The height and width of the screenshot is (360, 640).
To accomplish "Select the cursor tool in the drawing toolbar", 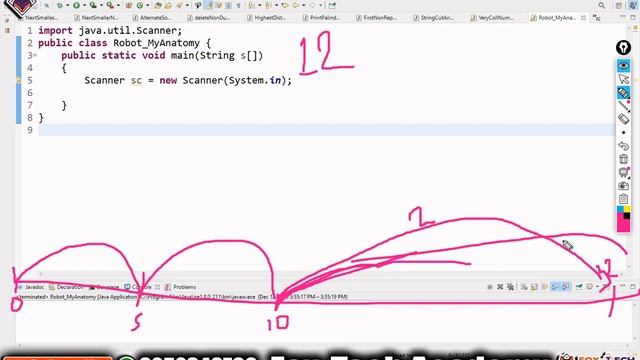I will coord(623,79).
